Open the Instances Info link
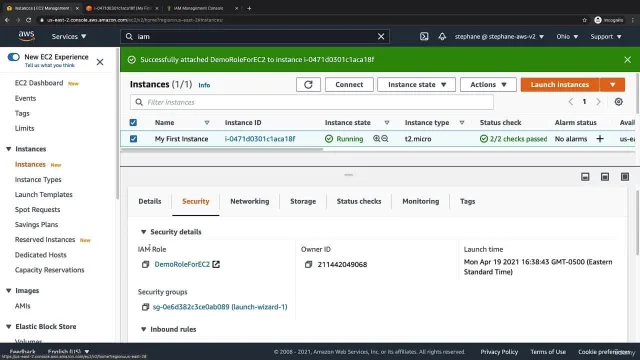Image resolution: width=640 pixels, height=360 pixels. (204, 85)
